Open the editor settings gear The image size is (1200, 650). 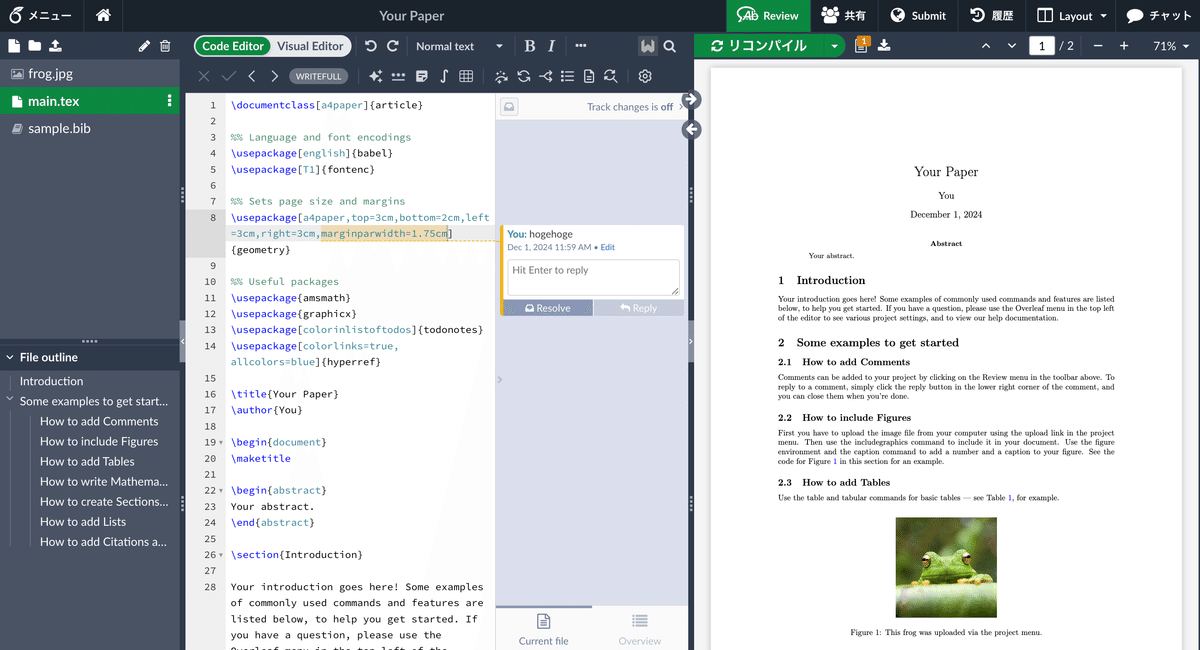(645, 75)
